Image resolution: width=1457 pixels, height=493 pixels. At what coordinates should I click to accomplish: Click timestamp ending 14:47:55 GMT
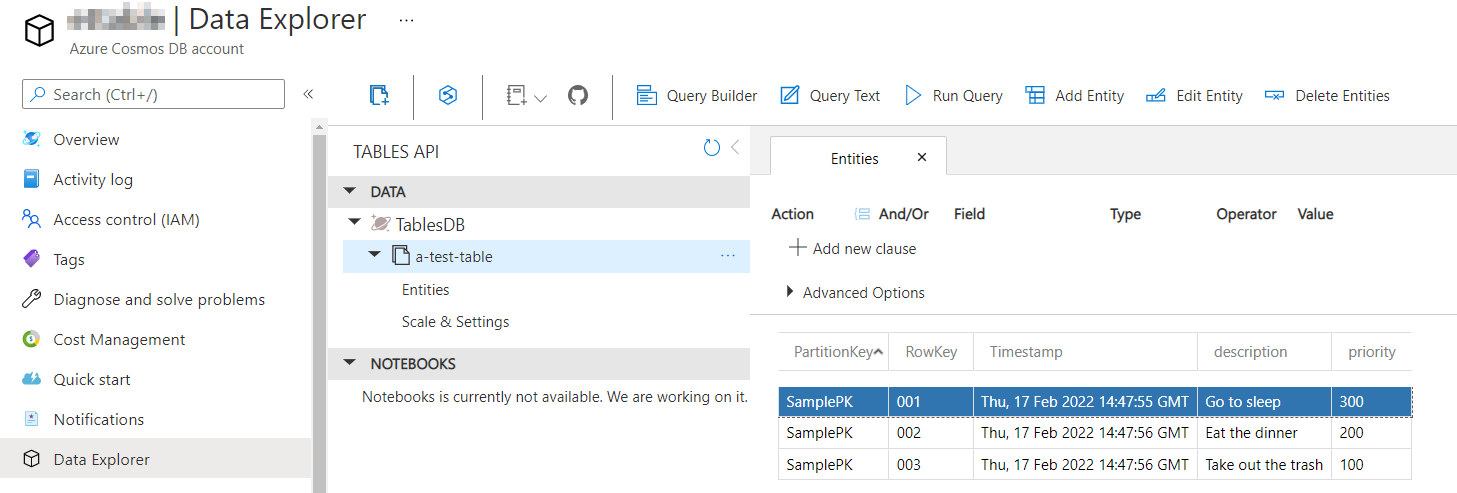click(x=1085, y=402)
